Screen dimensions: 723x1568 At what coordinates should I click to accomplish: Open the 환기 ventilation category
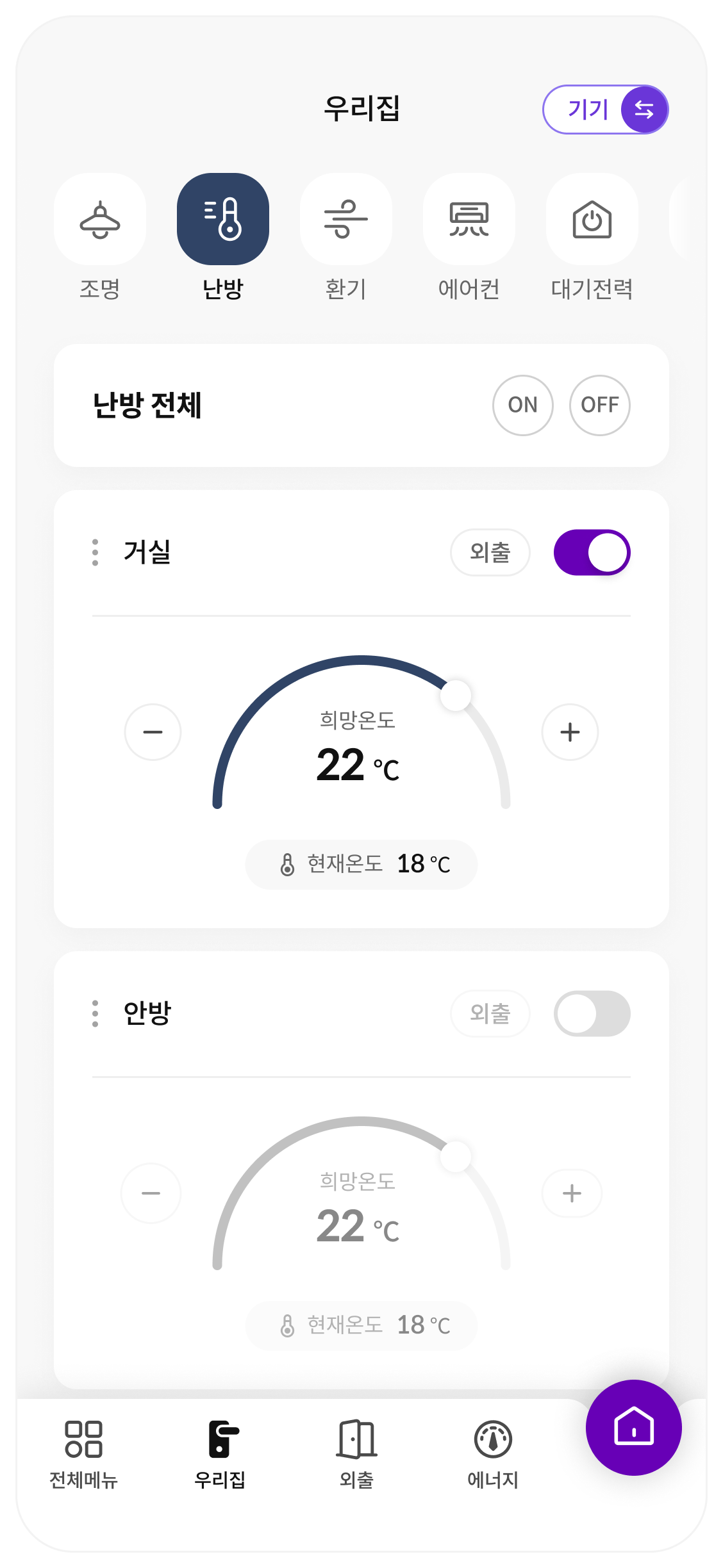(346, 219)
